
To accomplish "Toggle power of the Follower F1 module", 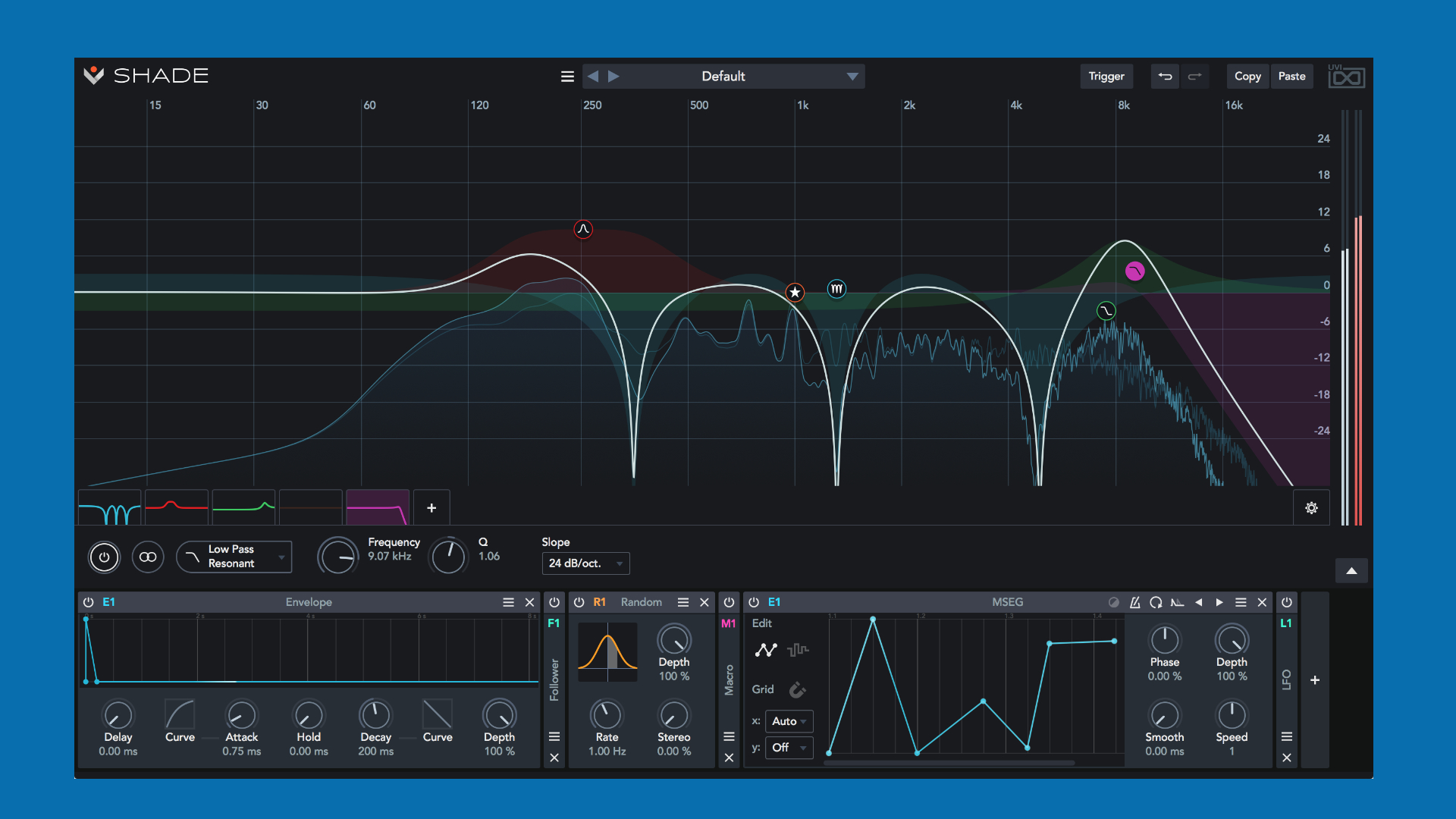I will 554,602.
